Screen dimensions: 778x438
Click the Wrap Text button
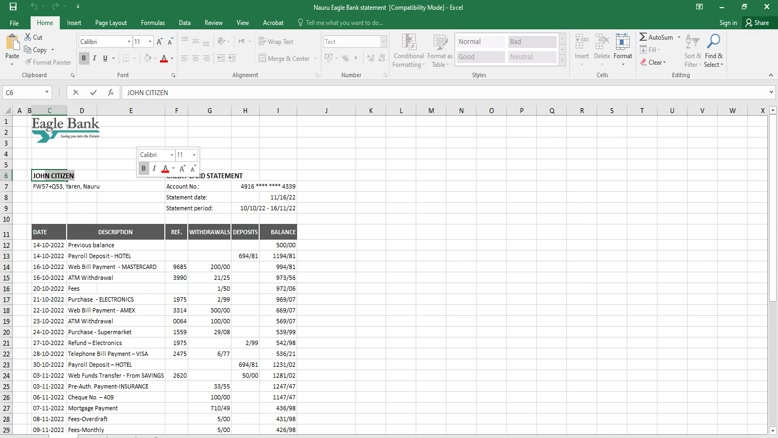tap(276, 42)
